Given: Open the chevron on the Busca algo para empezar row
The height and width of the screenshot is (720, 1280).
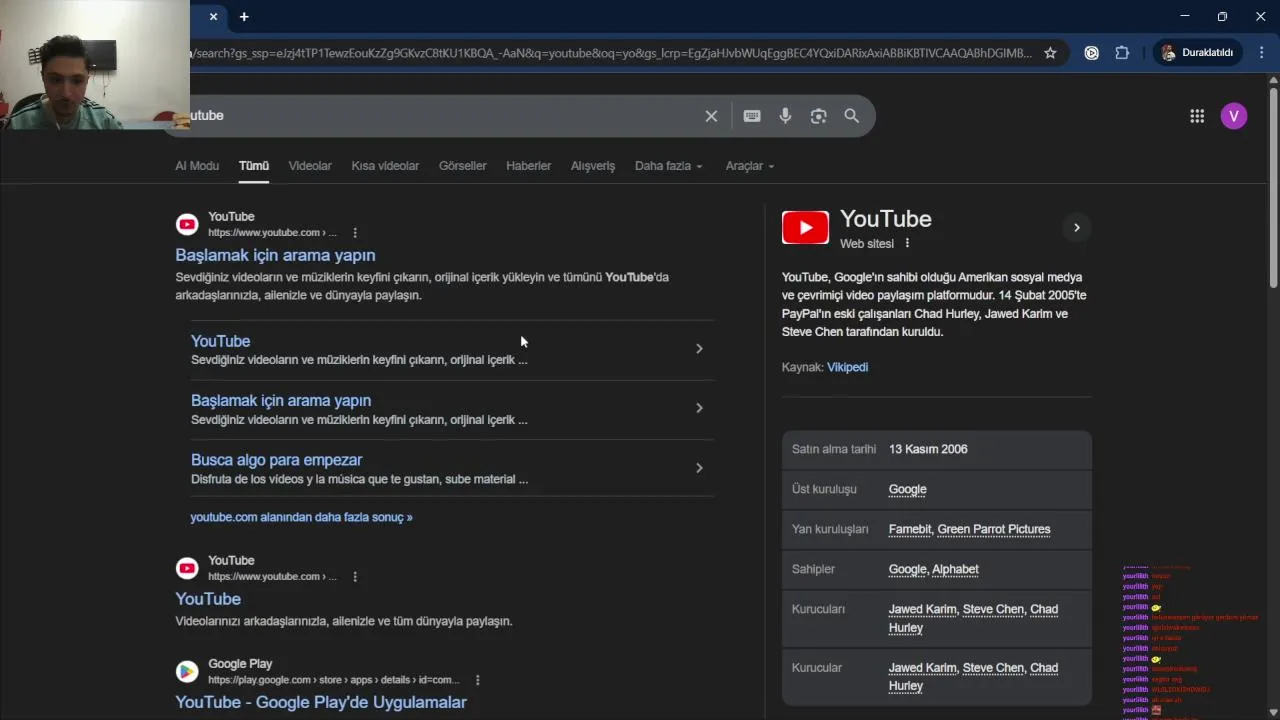Looking at the screenshot, I should point(699,468).
